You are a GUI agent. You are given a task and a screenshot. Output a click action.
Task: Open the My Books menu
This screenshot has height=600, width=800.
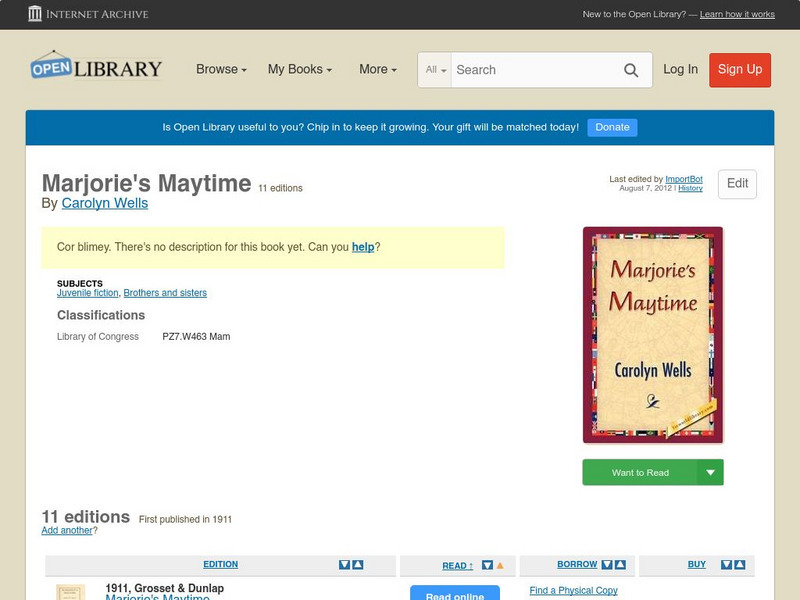point(302,69)
